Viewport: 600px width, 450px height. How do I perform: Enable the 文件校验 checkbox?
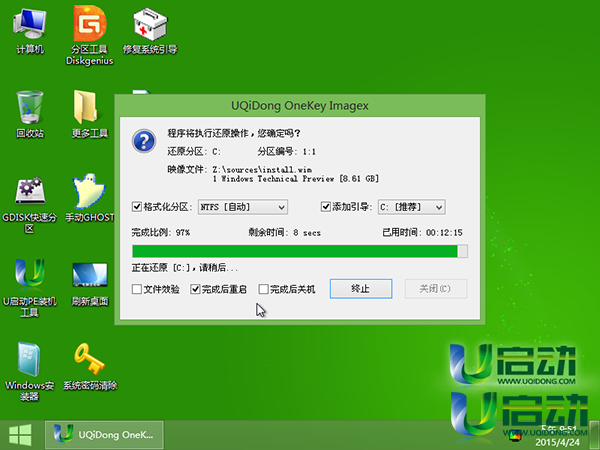click(137, 289)
